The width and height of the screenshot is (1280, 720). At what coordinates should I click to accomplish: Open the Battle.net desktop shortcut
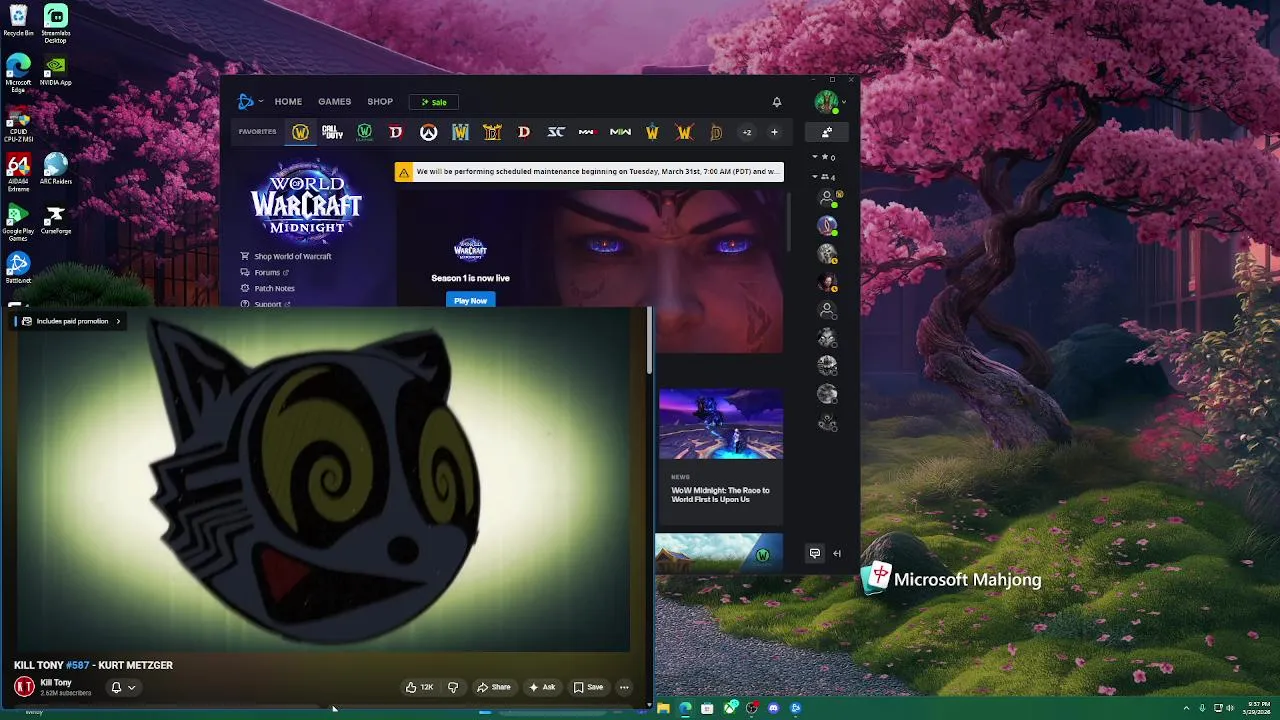(x=18, y=268)
